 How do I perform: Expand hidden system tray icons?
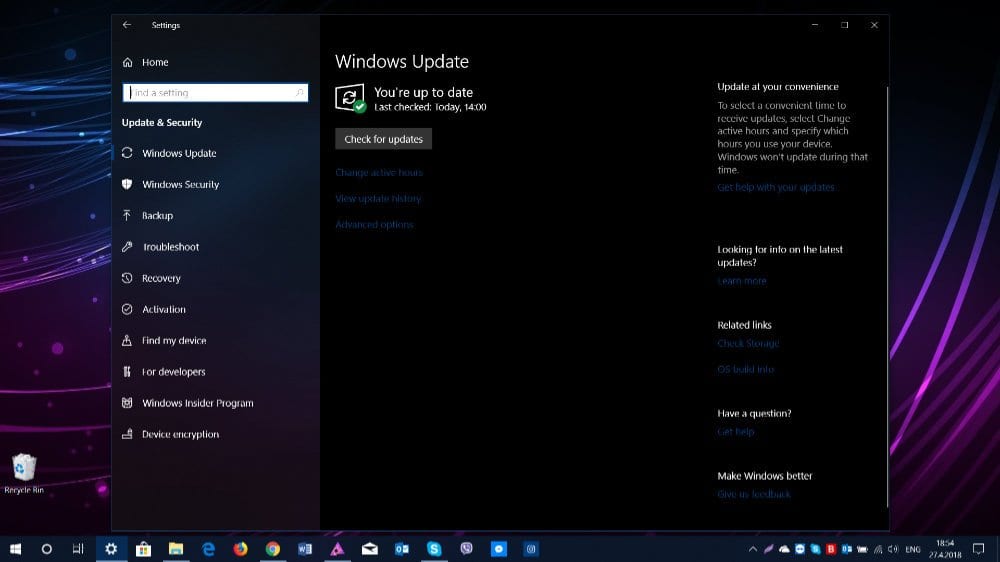753,549
